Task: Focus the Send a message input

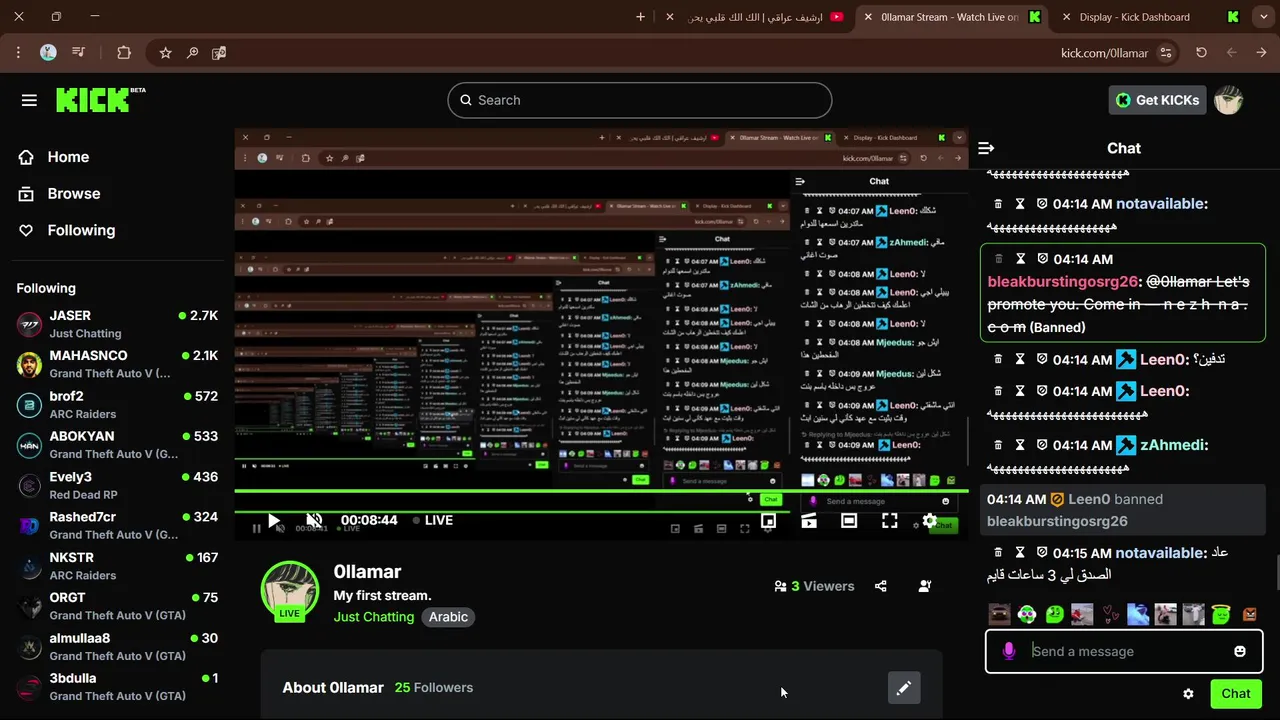Action: click(1125, 651)
